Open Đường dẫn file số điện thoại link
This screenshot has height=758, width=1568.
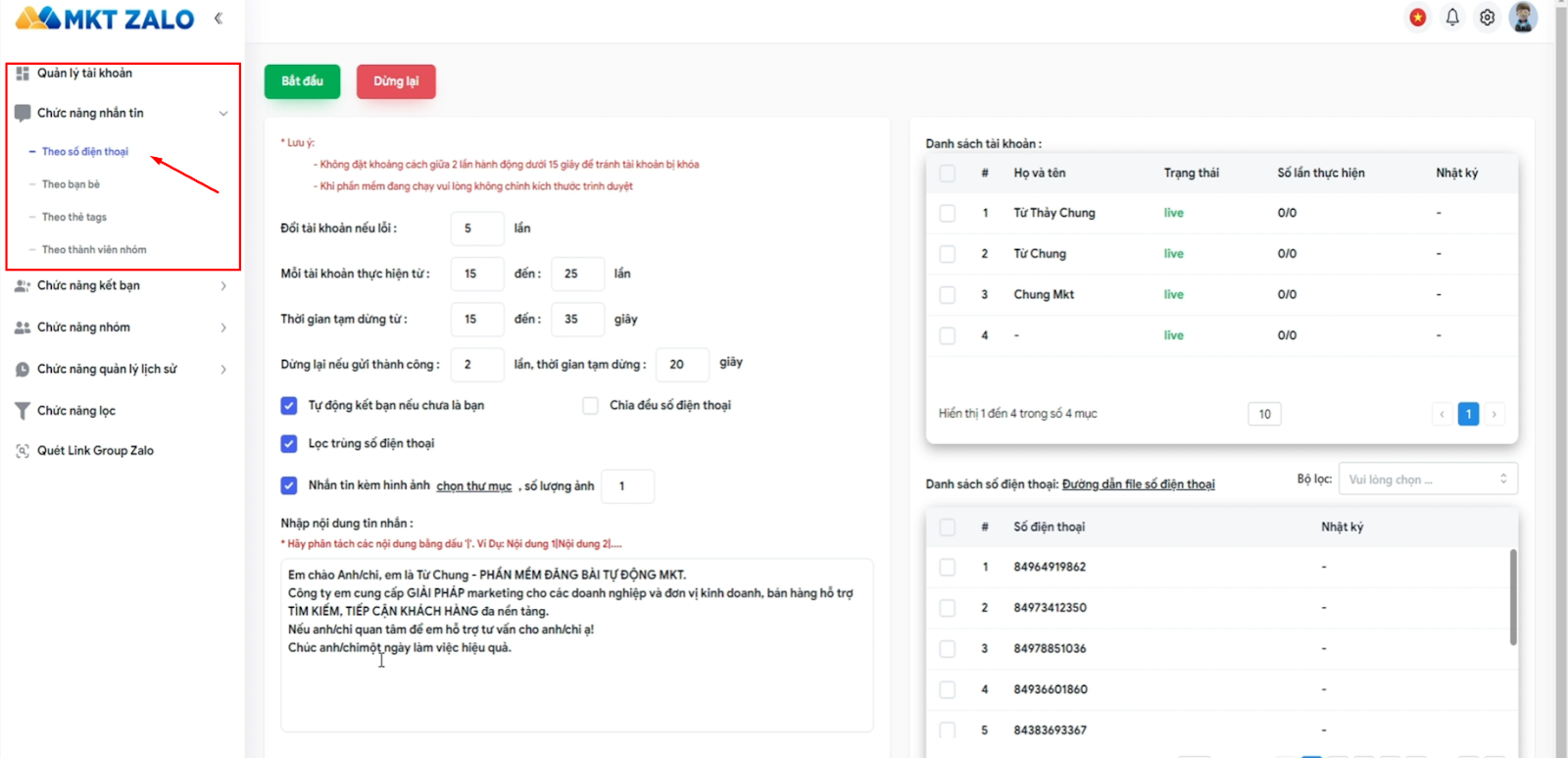[1139, 484]
